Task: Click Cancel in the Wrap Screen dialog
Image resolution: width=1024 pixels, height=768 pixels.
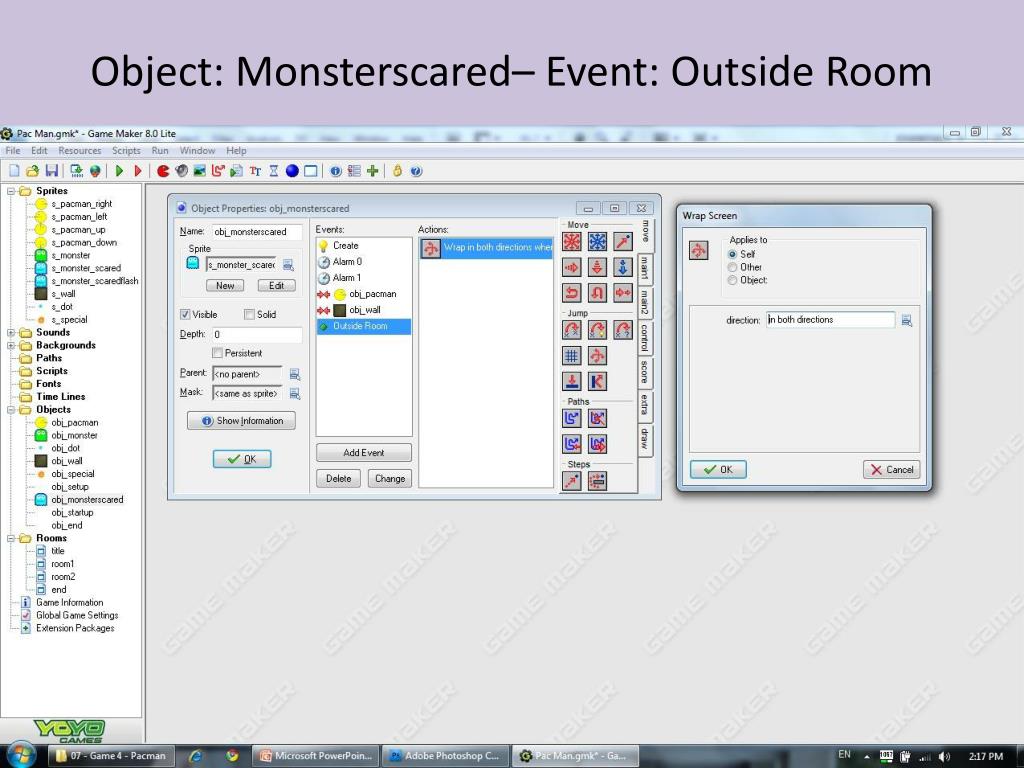Action: click(891, 470)
